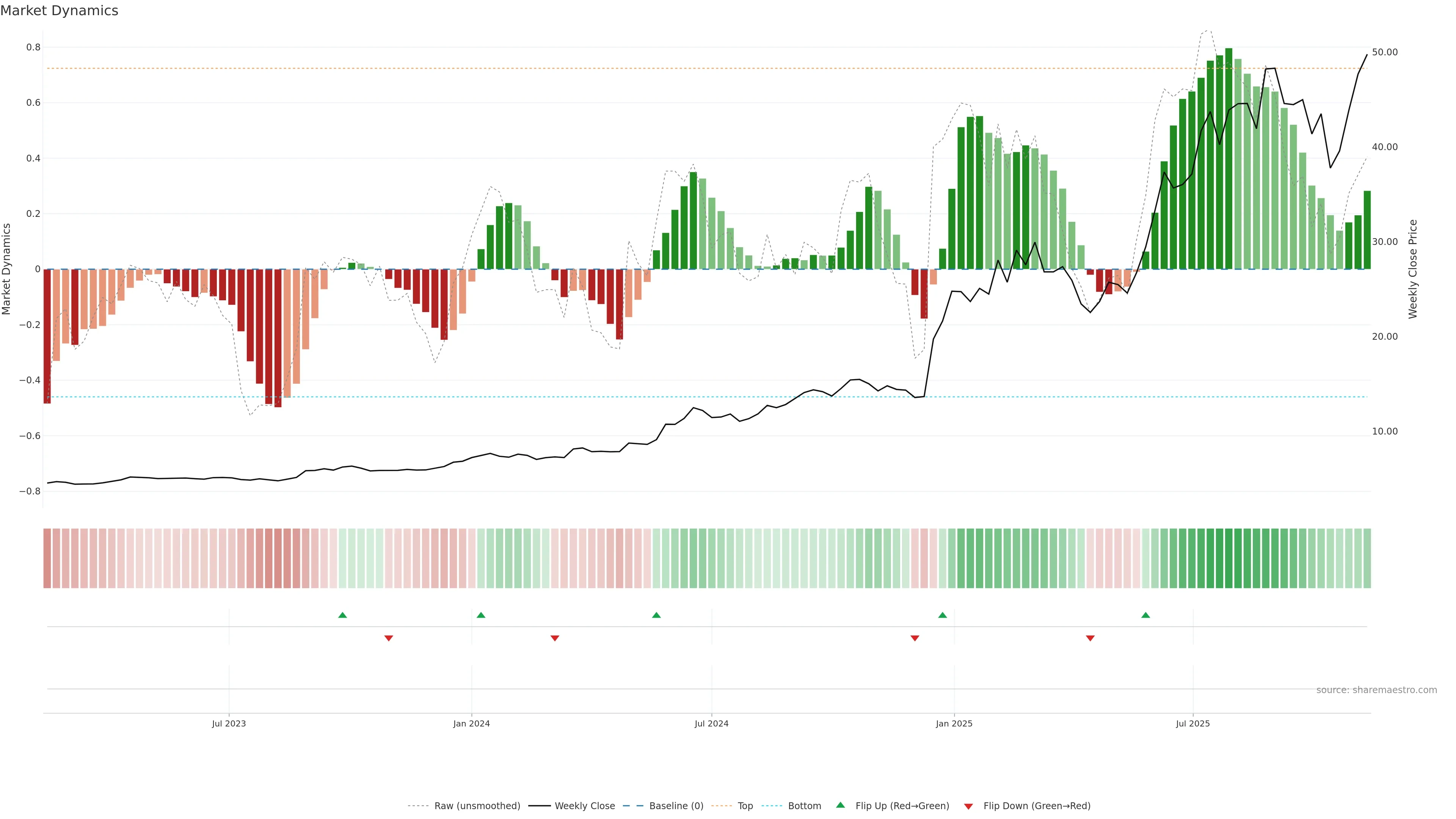Screen dimensions: 1456x819
Task: Click the Flip Down (Green→Red) legend item
Action: tap(1037, 806)
